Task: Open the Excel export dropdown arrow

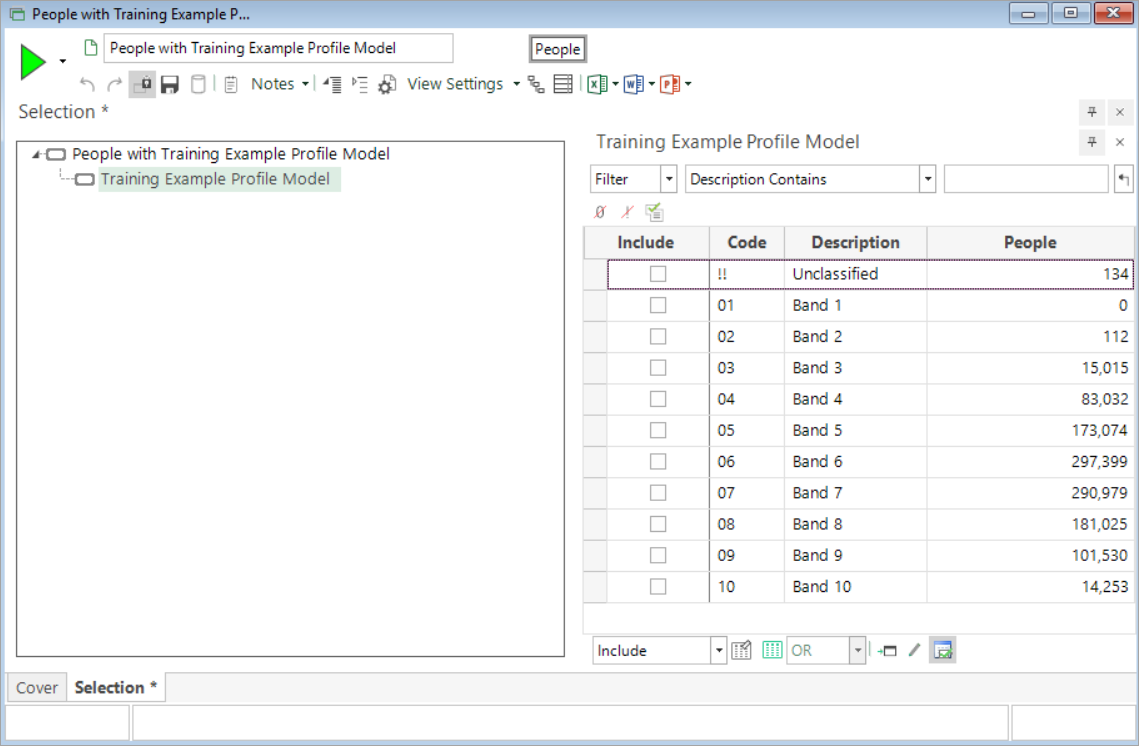Action: pyautogui.click(x=615, y=84)
